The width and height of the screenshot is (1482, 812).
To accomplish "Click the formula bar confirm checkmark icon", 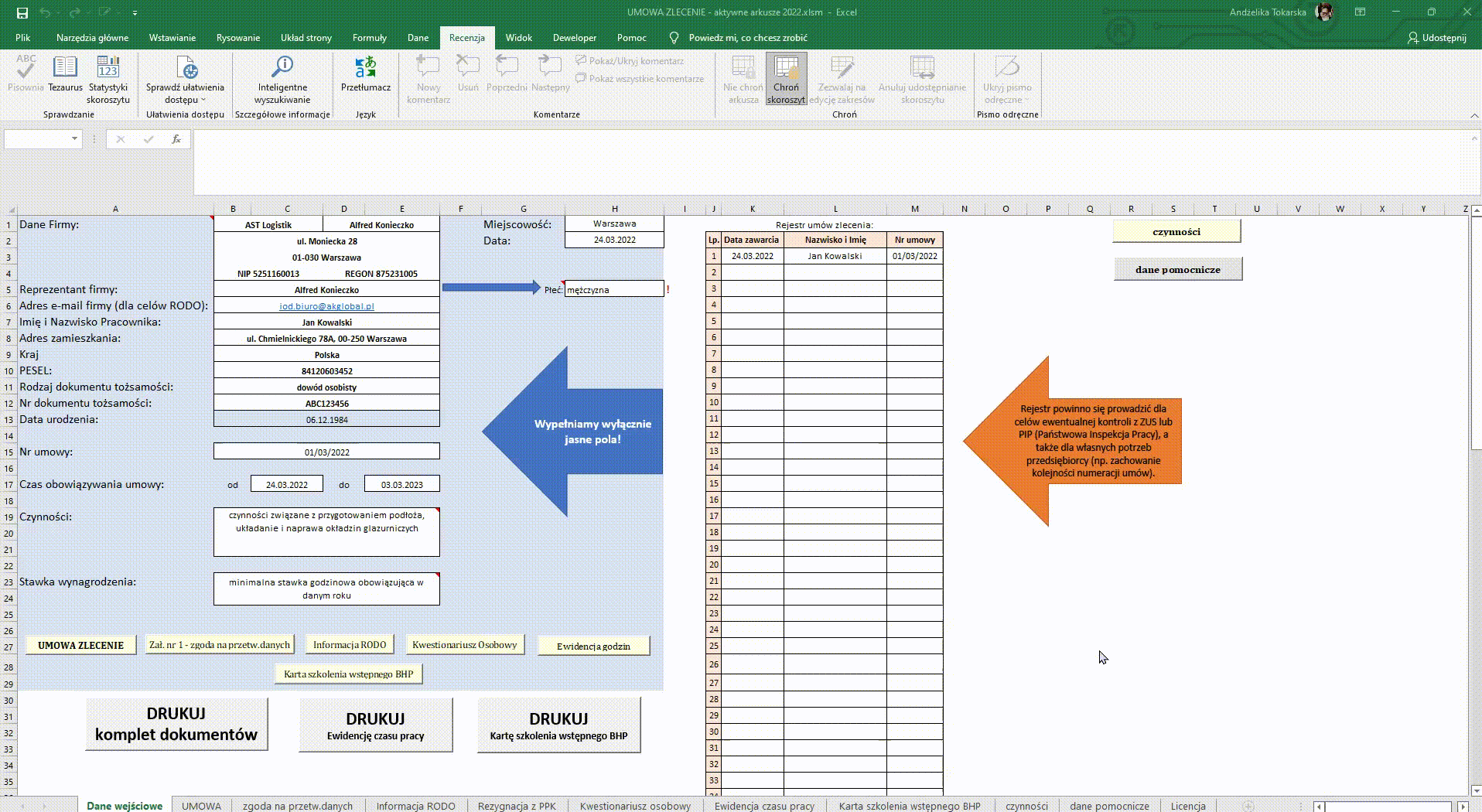I will point(149,139).
